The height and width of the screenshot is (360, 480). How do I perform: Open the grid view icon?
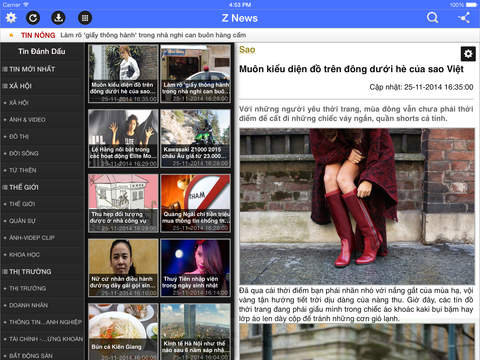coord(85,18)
